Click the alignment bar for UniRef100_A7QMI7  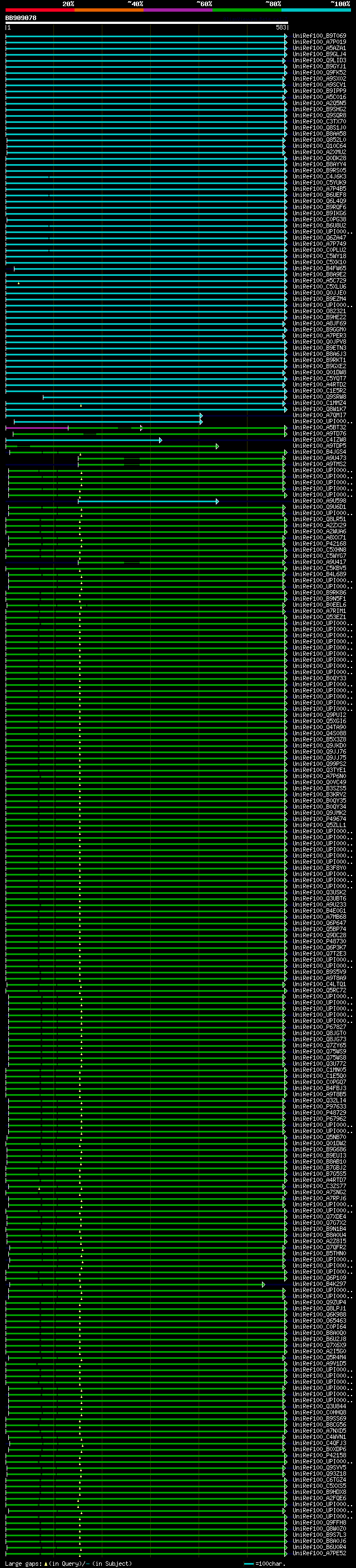pos(103,416)
